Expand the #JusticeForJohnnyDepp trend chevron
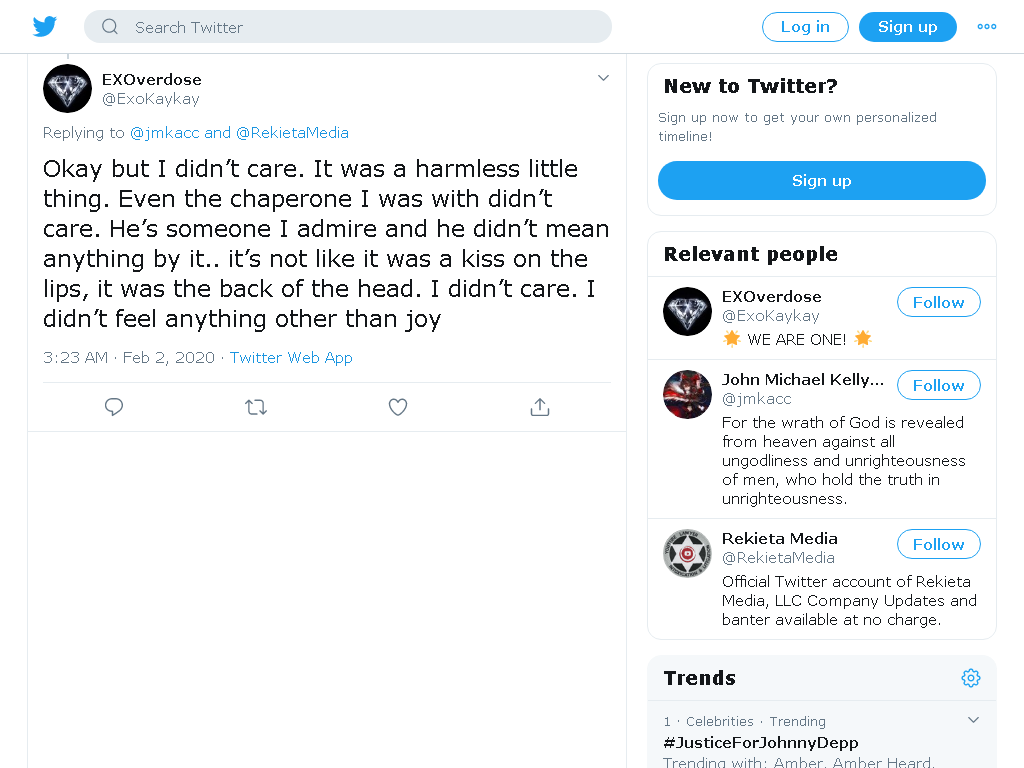This screenshot has height=768, width=1024. [x=973, y=720]
